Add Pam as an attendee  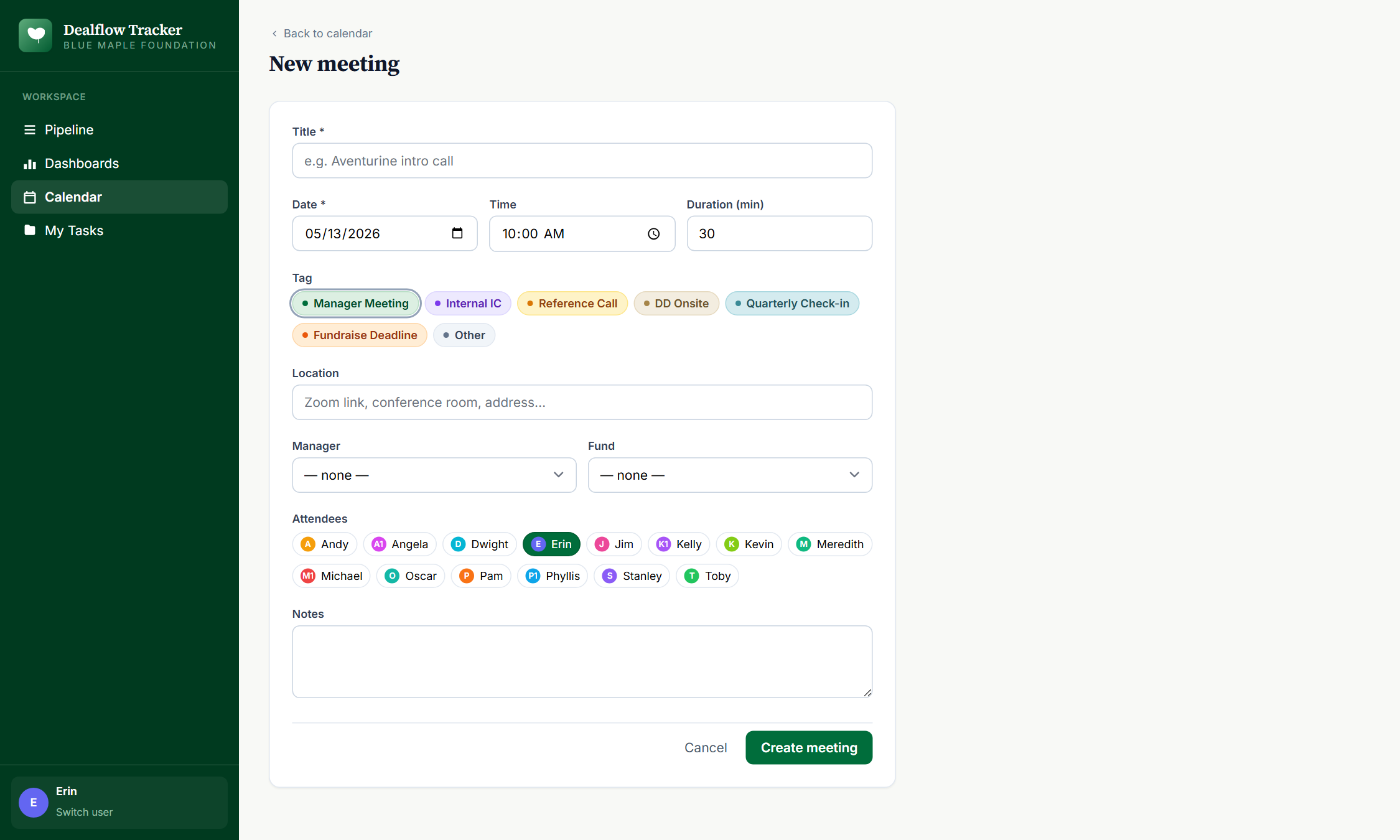pyautogui.click(x=481, y=576)
